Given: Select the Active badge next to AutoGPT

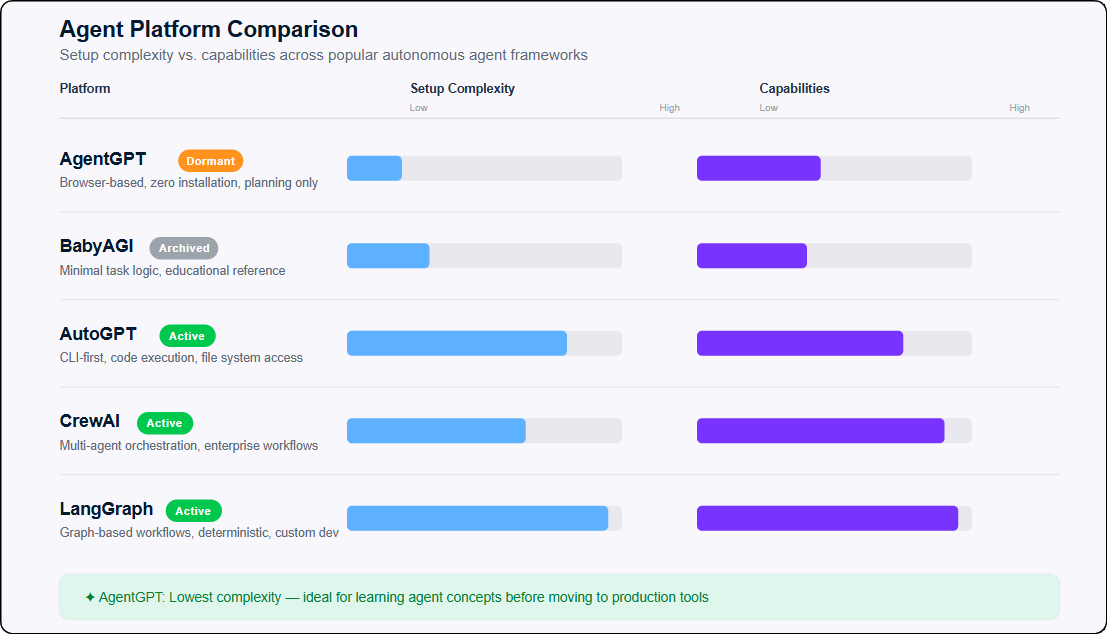Looking at the screenshot, I should click(187, 336).
